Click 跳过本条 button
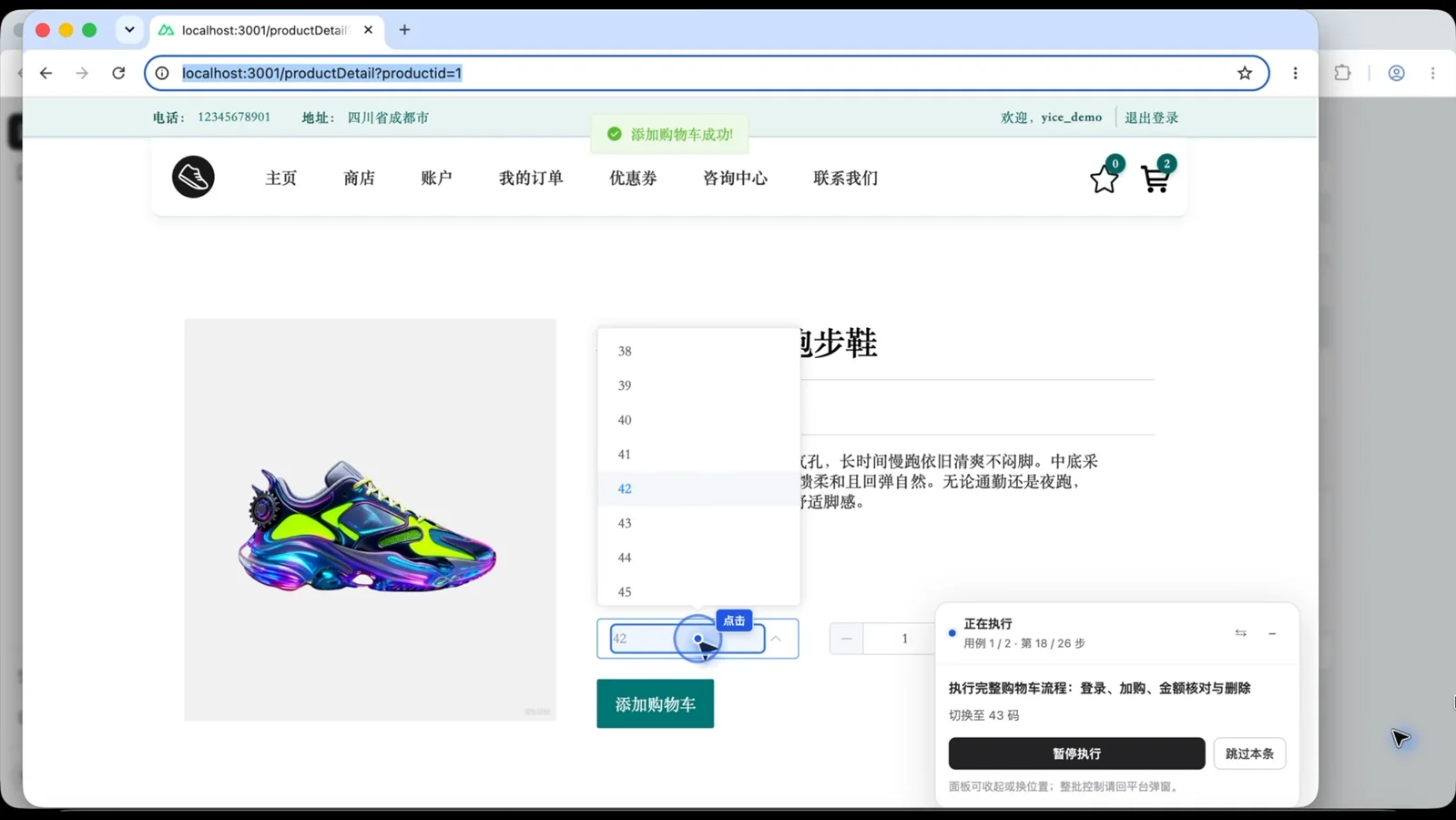The image size is (1456, 820). (x=1249, y=753)
